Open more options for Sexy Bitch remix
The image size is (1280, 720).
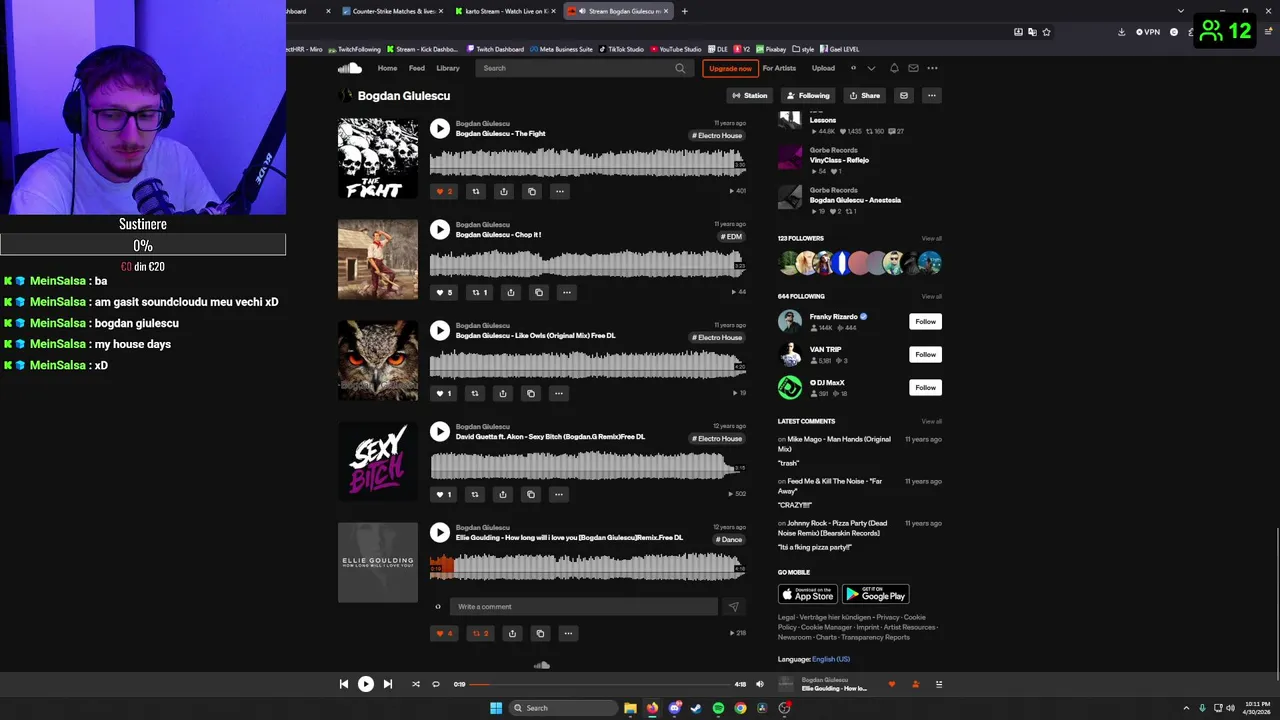pos(559,494)
